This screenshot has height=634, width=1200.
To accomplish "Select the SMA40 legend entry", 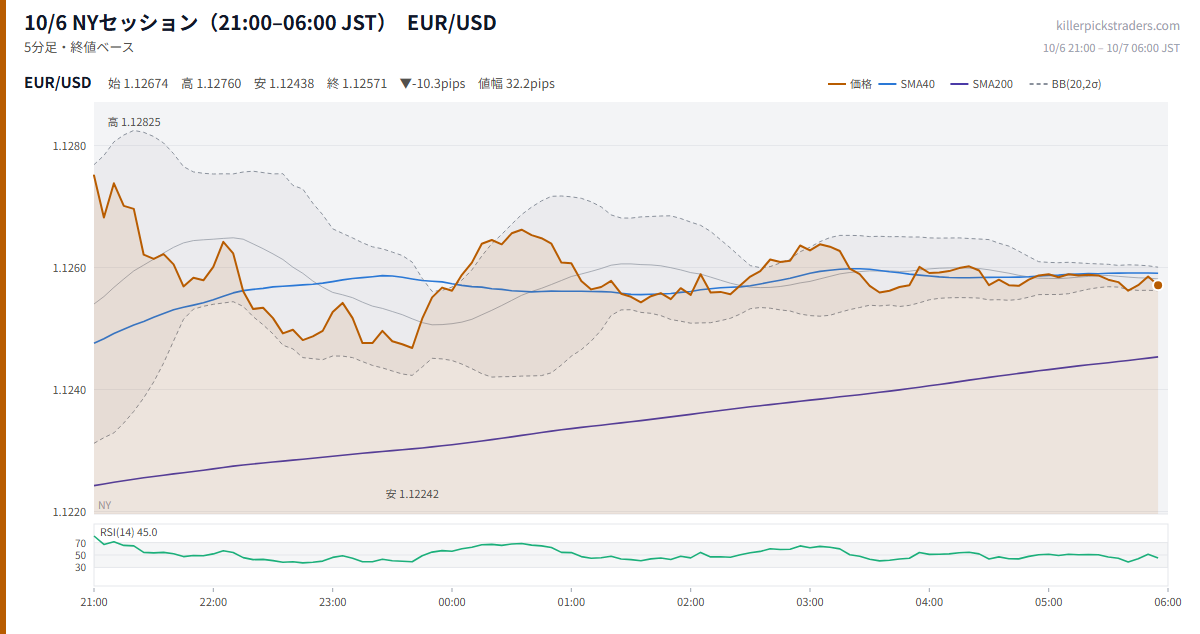I will [907, 84].
